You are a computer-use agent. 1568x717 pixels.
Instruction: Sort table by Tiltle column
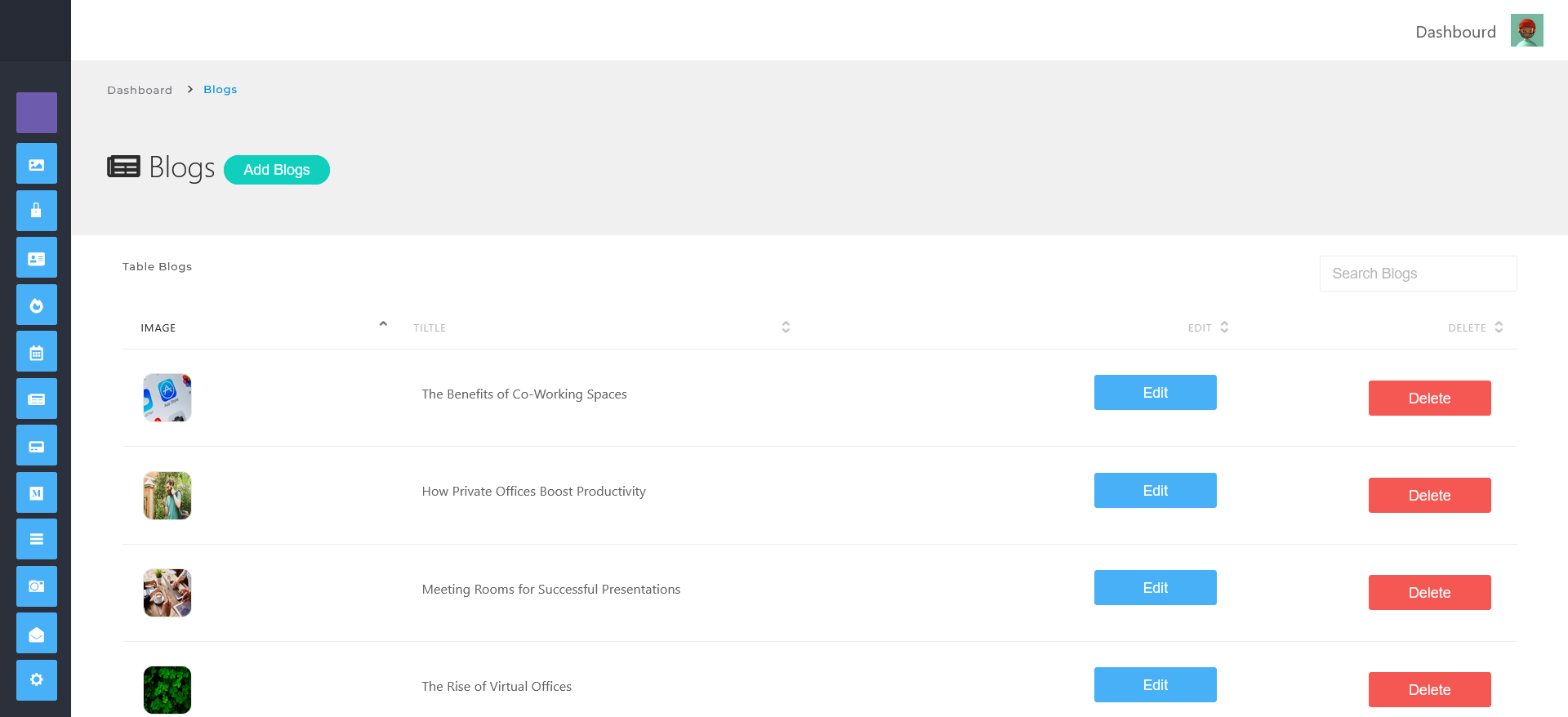tap(430, 327)
